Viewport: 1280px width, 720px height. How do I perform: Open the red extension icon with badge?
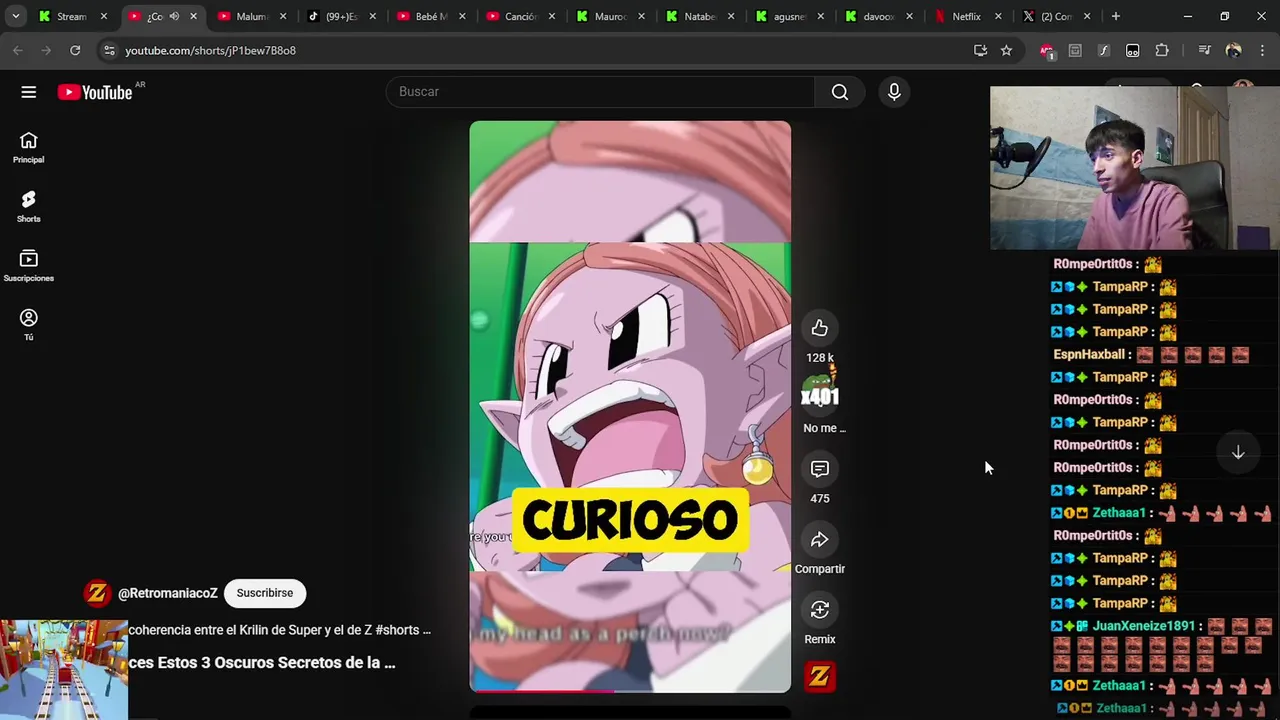[1046, 50]
